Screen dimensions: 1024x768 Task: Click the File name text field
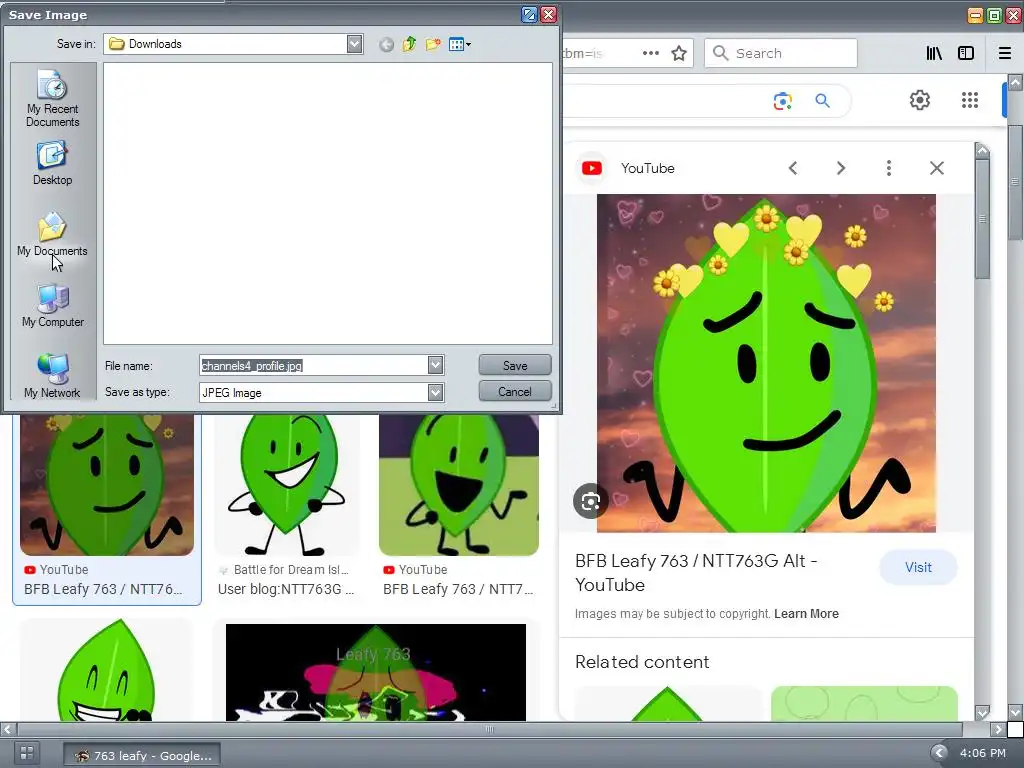[x=313, y=365]
